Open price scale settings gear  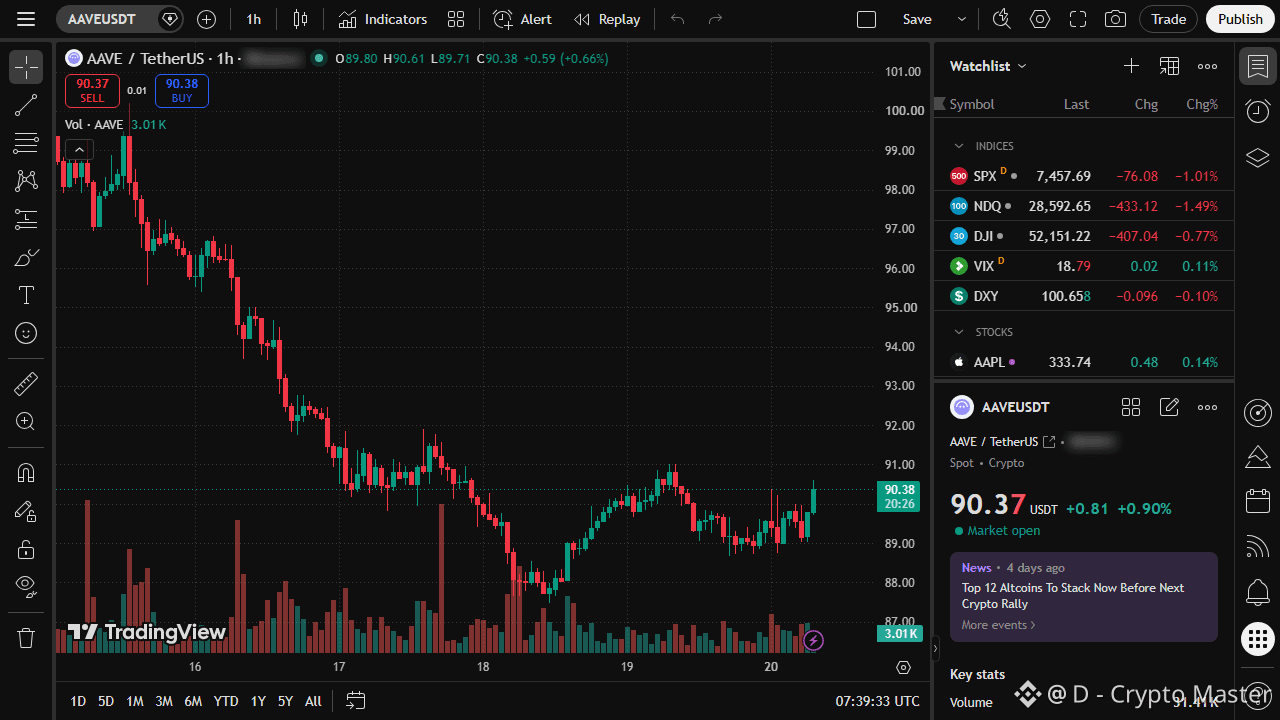click(904, 668)
